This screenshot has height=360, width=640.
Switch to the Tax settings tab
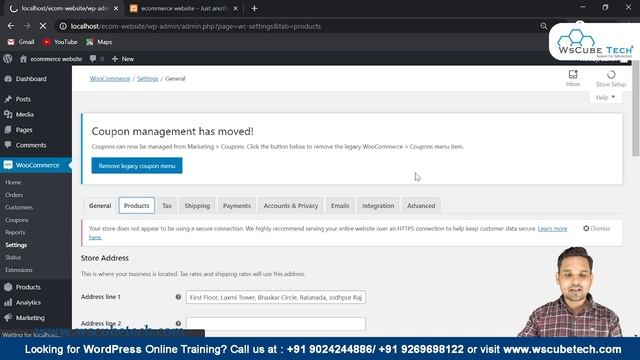(167, 206)
